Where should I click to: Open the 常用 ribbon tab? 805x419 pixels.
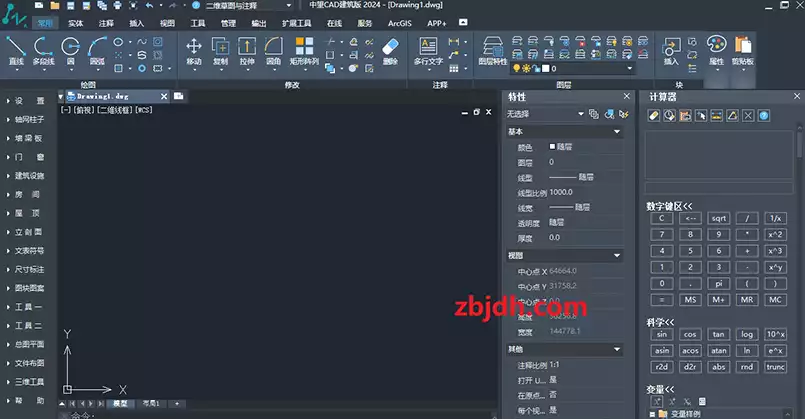click(x=45, y=23)
